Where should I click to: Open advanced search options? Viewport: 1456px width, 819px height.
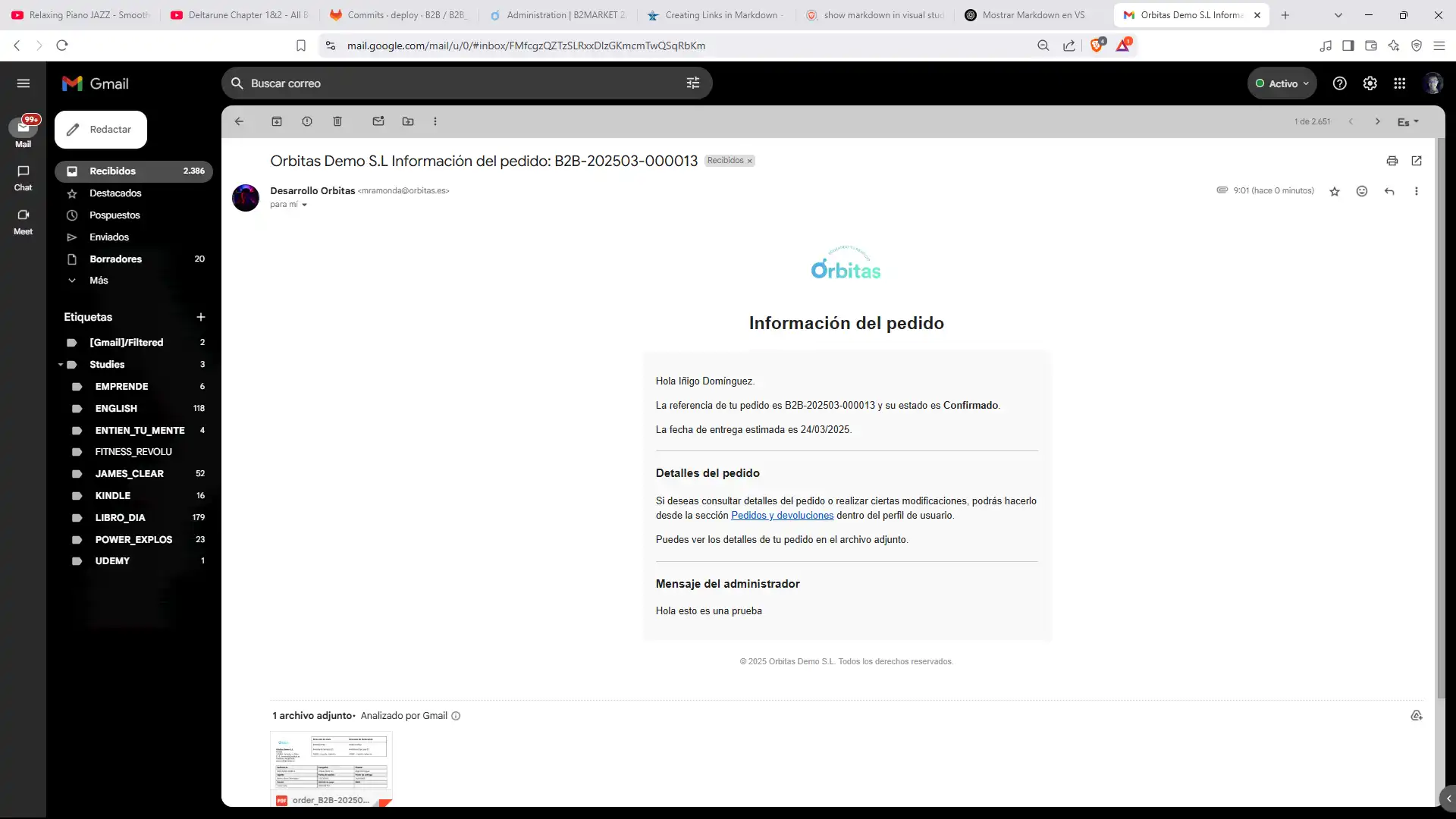point(692,83)
